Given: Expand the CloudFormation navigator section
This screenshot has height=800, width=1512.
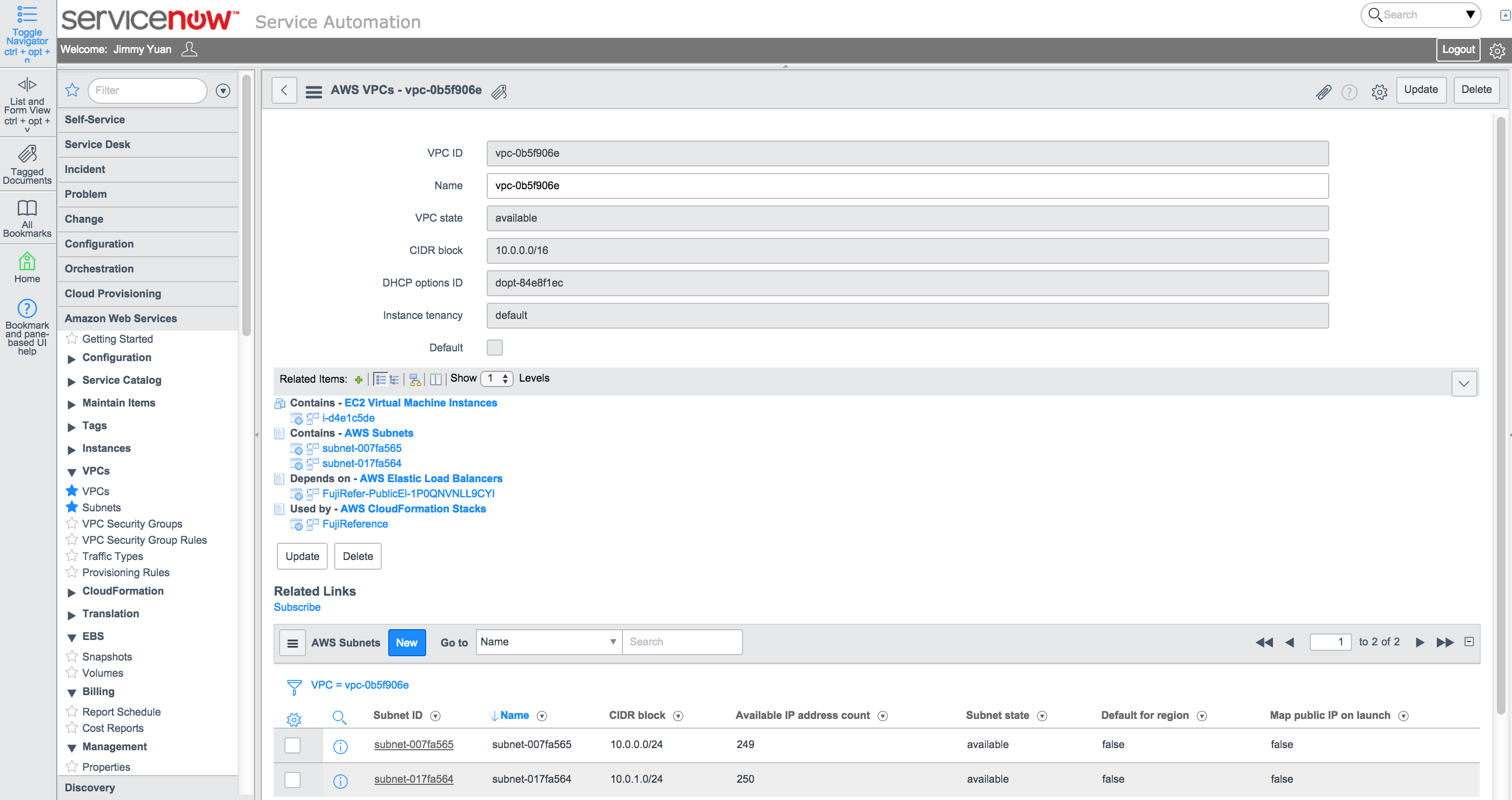Looking at the screenshot, I should 71,592.
